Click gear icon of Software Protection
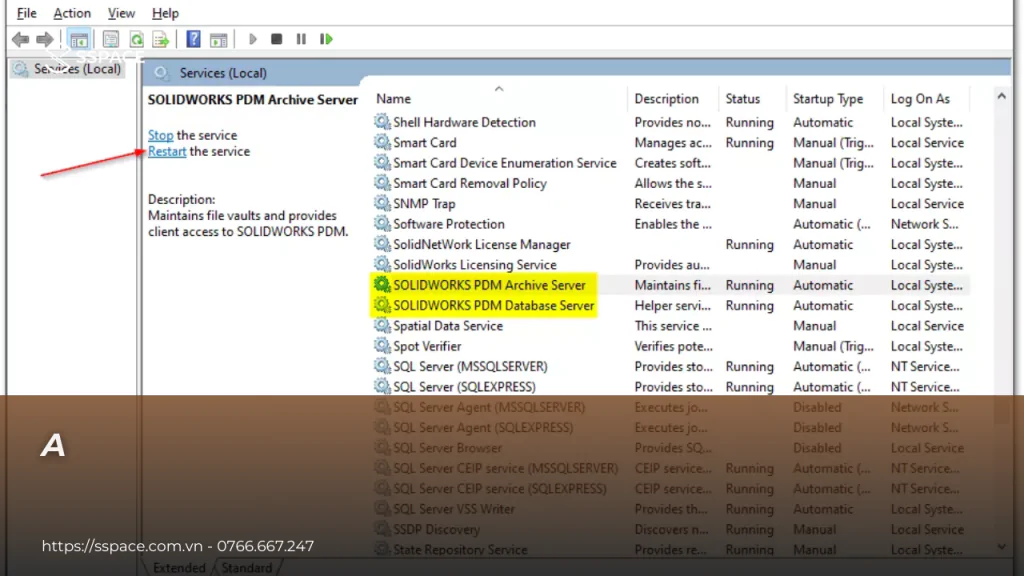1024x576 pixels. pos(381,223)
